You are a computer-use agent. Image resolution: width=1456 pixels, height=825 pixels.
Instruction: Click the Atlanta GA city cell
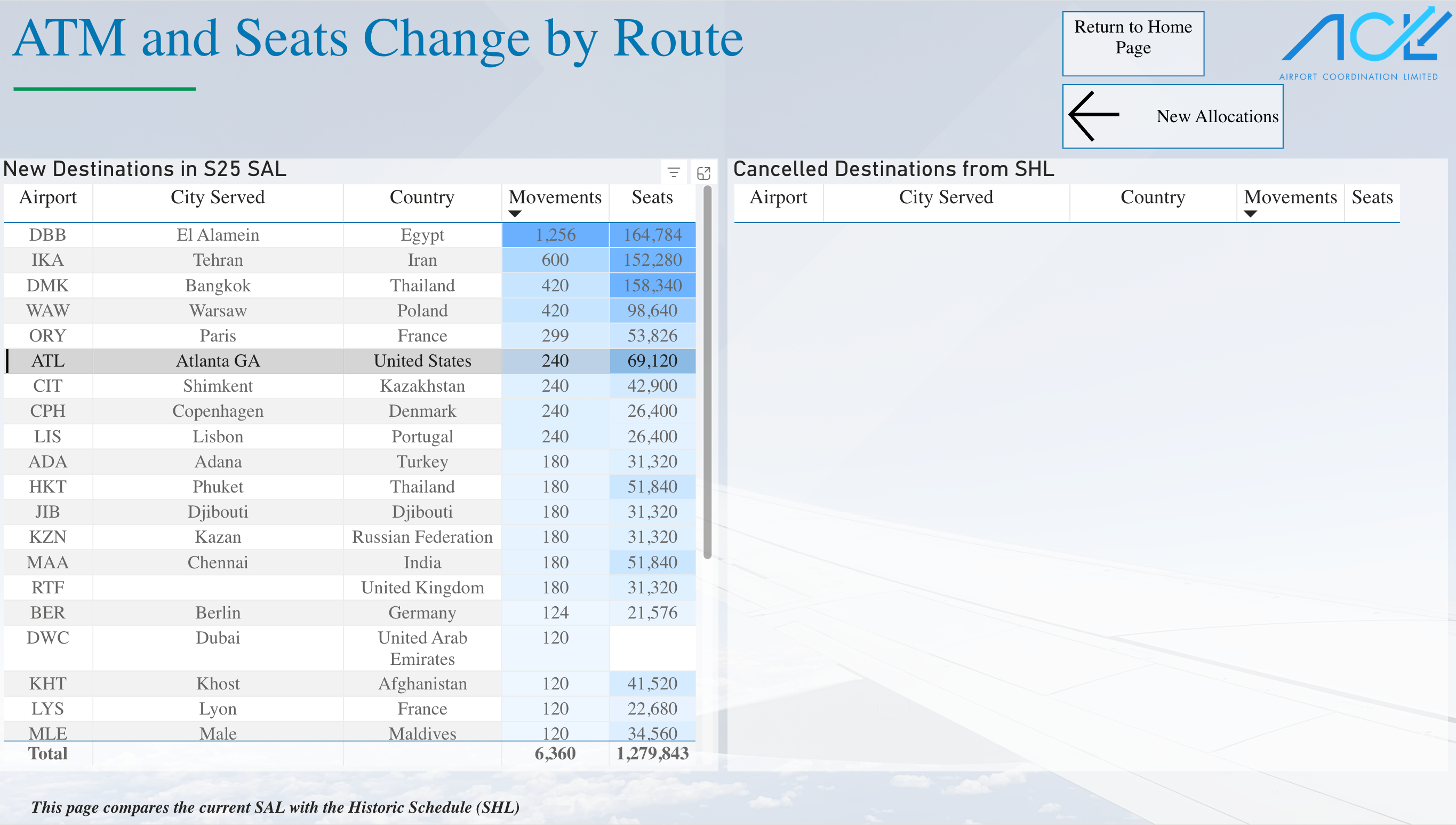click(218, 361)
